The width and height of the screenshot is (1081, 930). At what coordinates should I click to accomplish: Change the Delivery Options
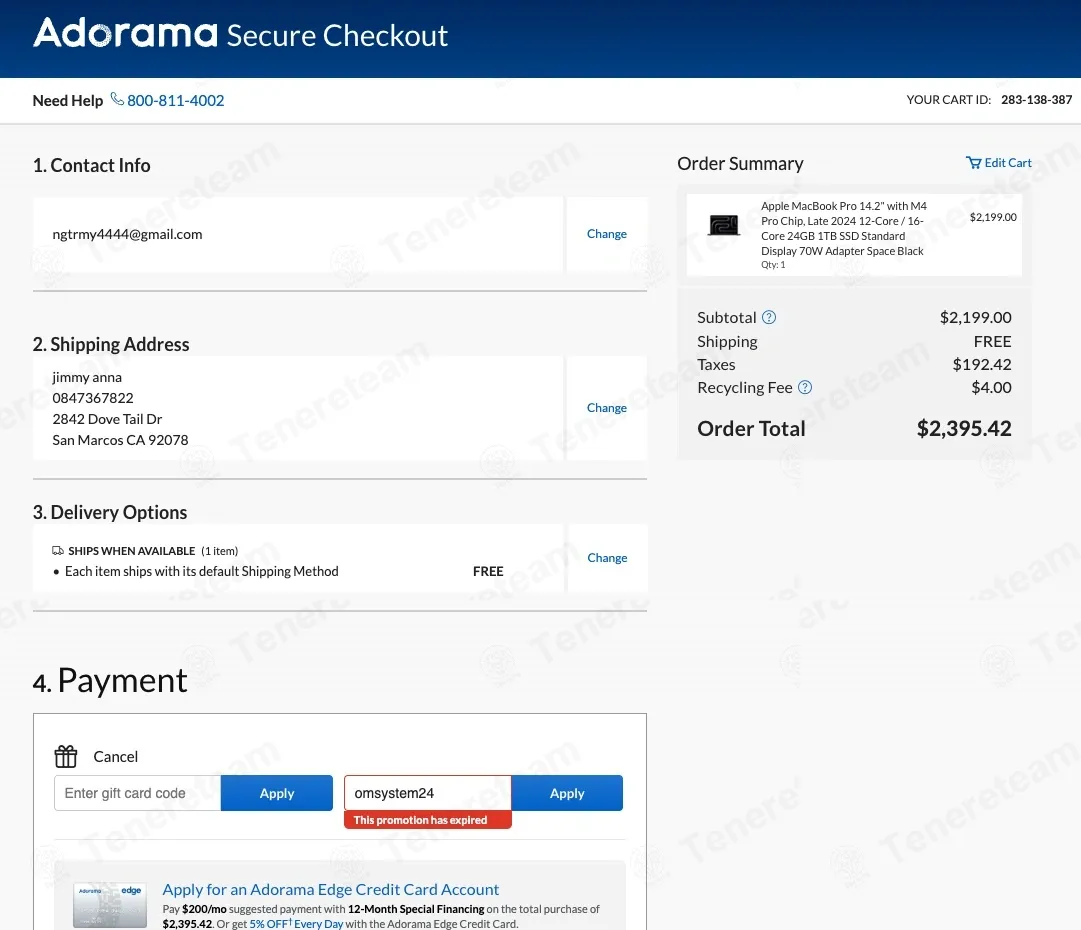[607, 558]
